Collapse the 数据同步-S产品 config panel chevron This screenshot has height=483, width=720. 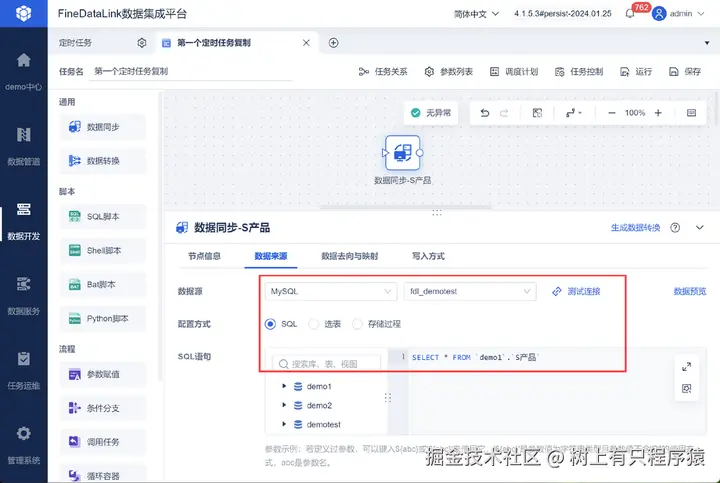pos(699,228)
